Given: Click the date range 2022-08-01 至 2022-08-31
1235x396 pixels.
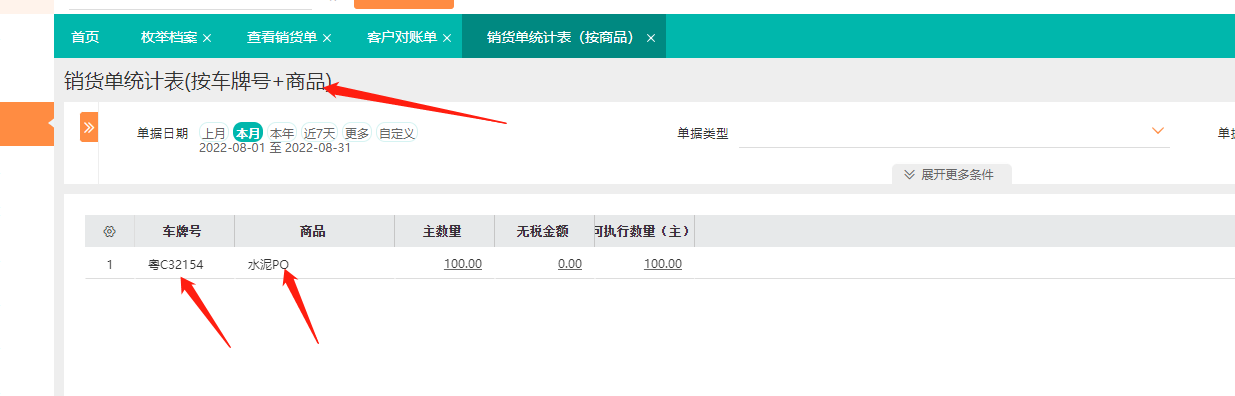Looking at the screenshot, I should pyautogui.click(x=275, y=148).
